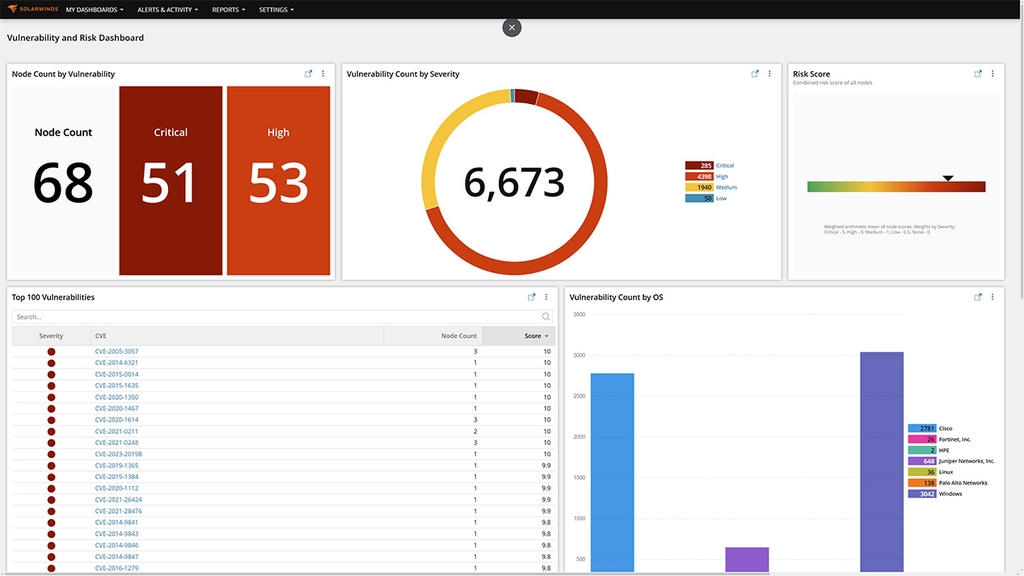Screen dimensions: 1024x576
Task: Open the Risk Score external link icon
Action: coord(977,73)
